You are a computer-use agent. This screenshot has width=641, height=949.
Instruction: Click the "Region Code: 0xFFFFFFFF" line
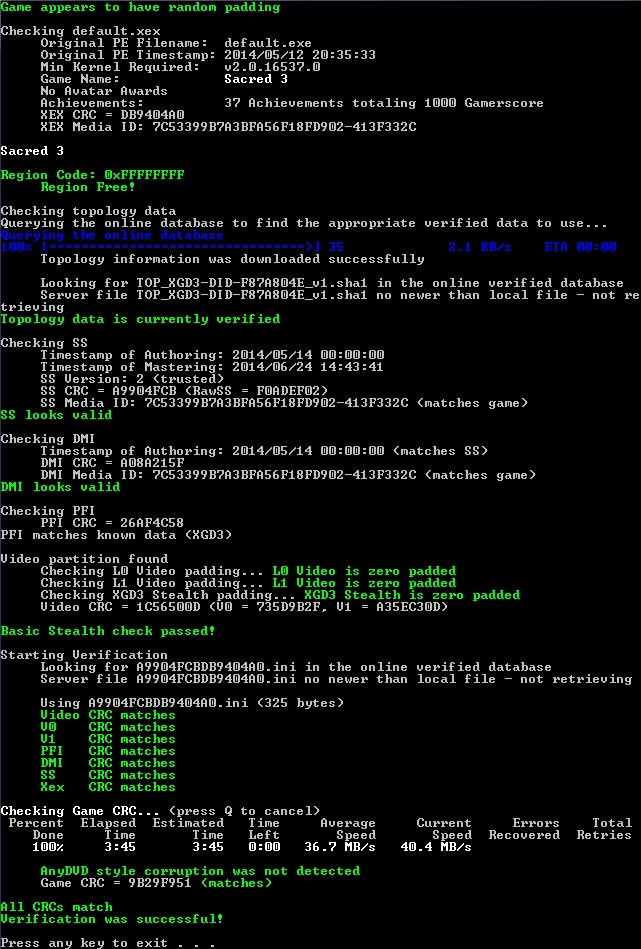click(92, 175)
